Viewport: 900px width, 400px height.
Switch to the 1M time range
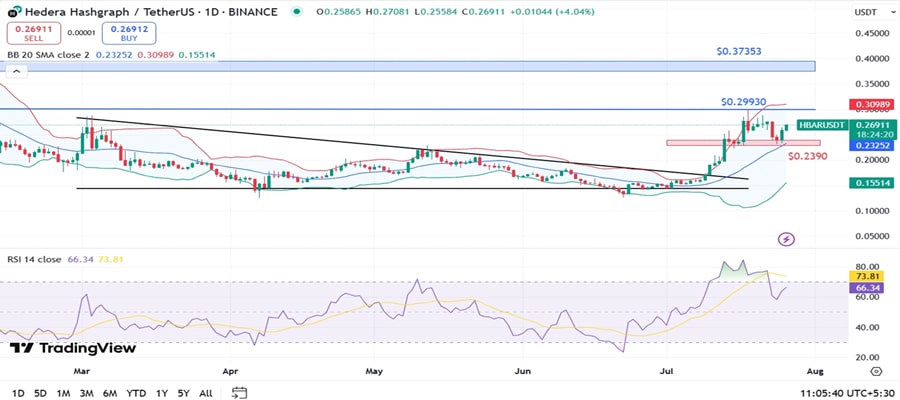(63, 393)
